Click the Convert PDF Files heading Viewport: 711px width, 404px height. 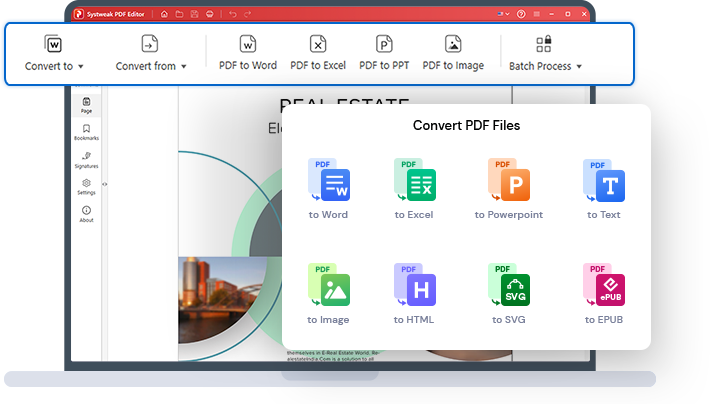click(x=466, y=126)
